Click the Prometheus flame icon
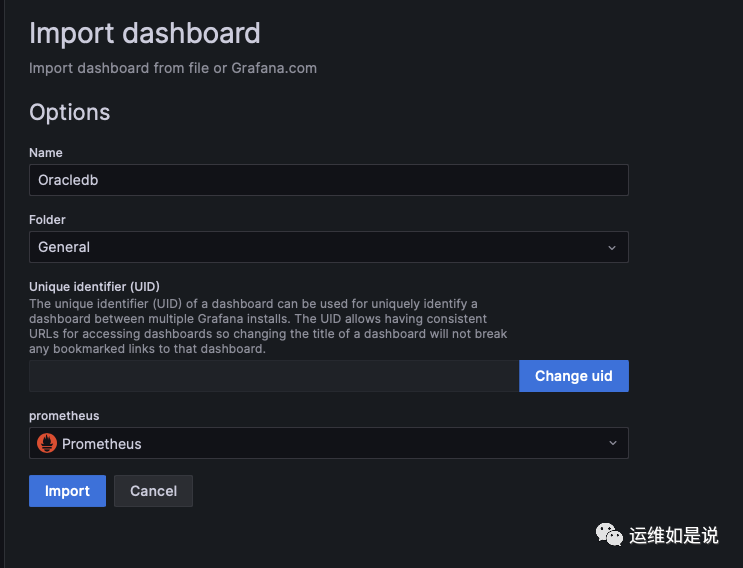Image resolution: width=743 pixels, height=568 pixels. [x=47, y=443]
